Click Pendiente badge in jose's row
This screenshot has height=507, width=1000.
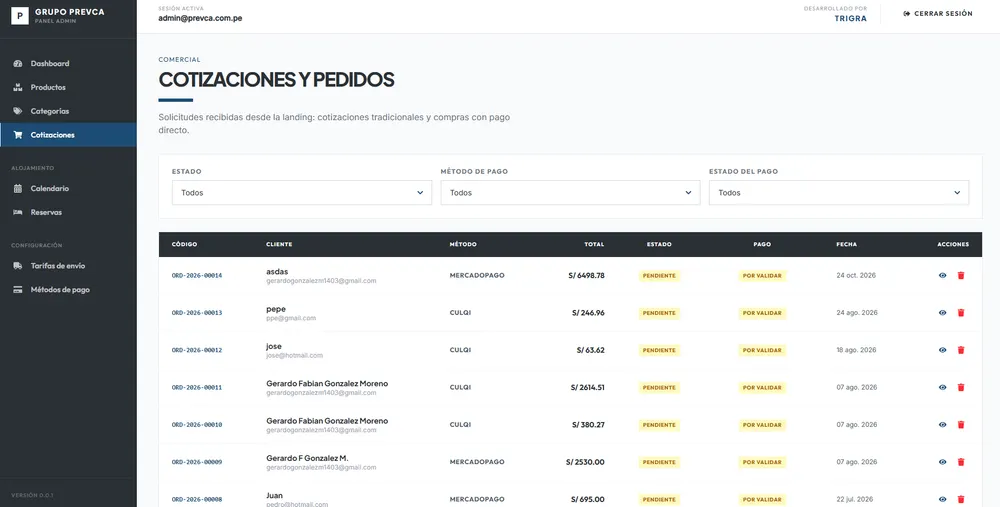click(659, 351)
